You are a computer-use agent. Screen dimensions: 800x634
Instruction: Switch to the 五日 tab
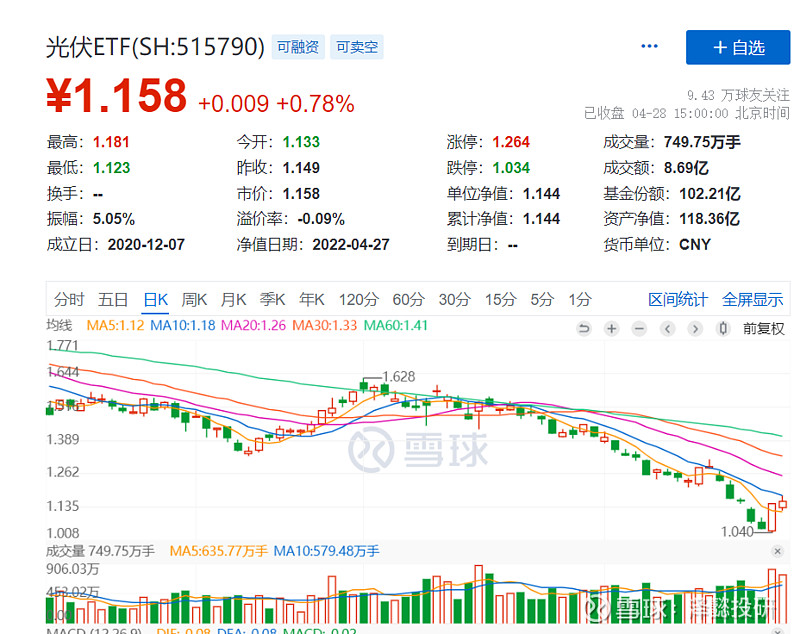point(113,299)
